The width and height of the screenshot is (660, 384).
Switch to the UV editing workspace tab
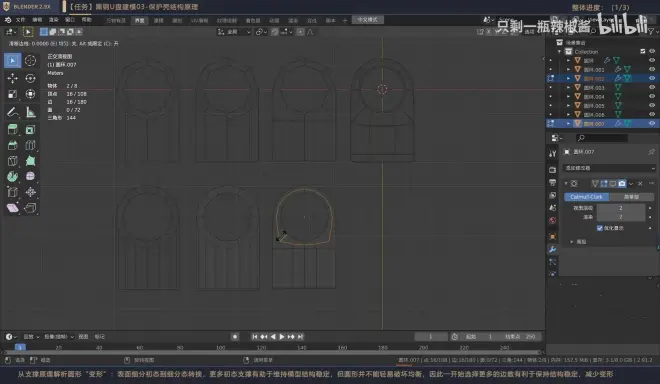[x=200, y=20]
